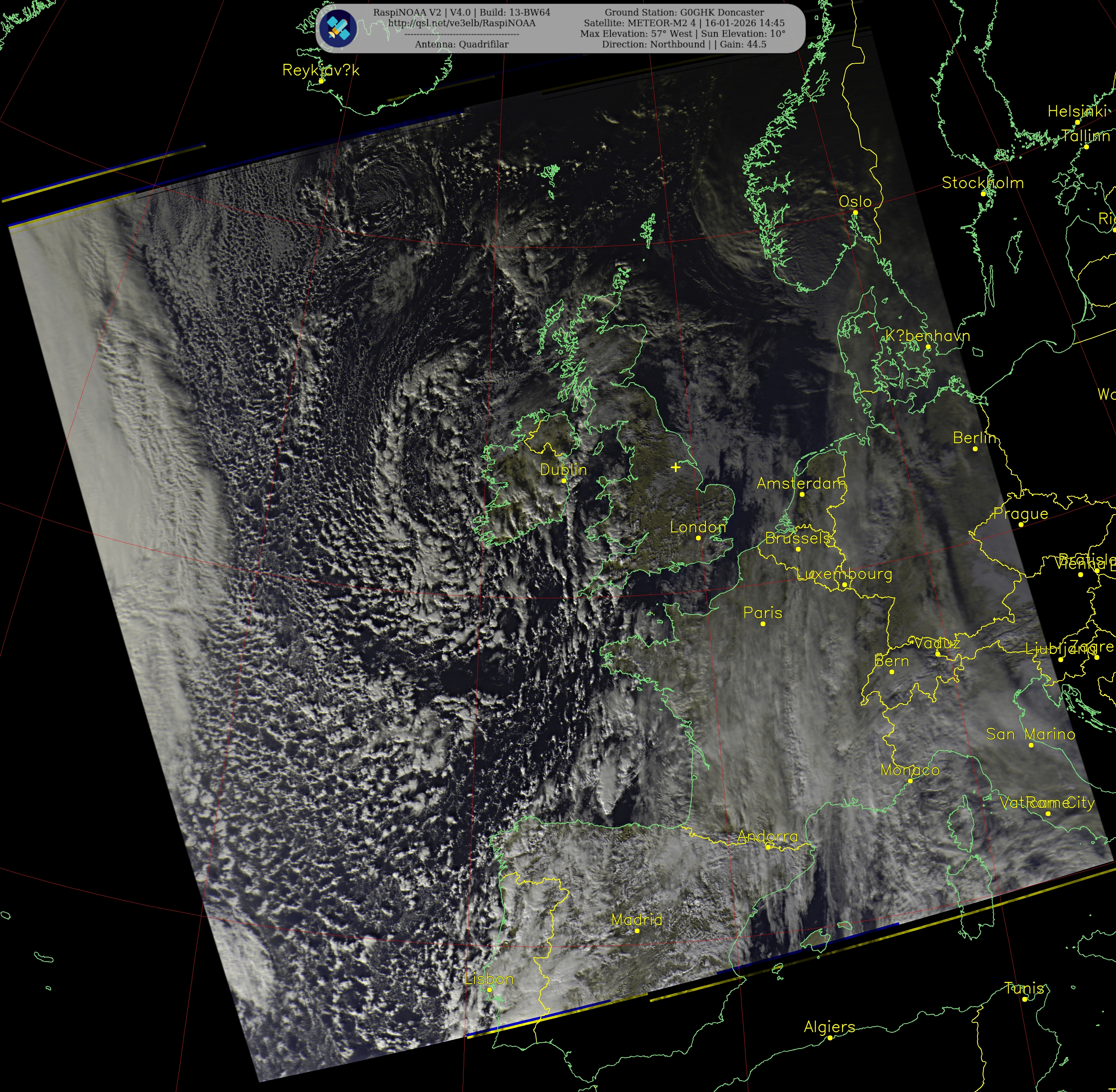Click the Reykjavik city label
The width and height of the screenshot is (1116, 1092).
[321, 70]
